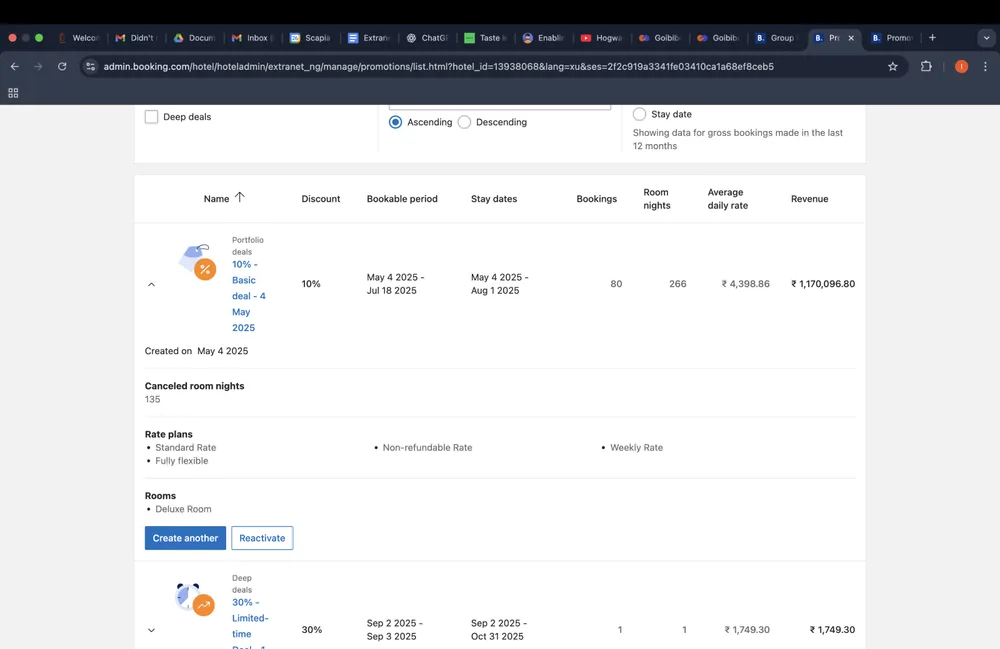Click the Bookable period column header
Viewport: 1000px width, 649px height.
[402, 199]
